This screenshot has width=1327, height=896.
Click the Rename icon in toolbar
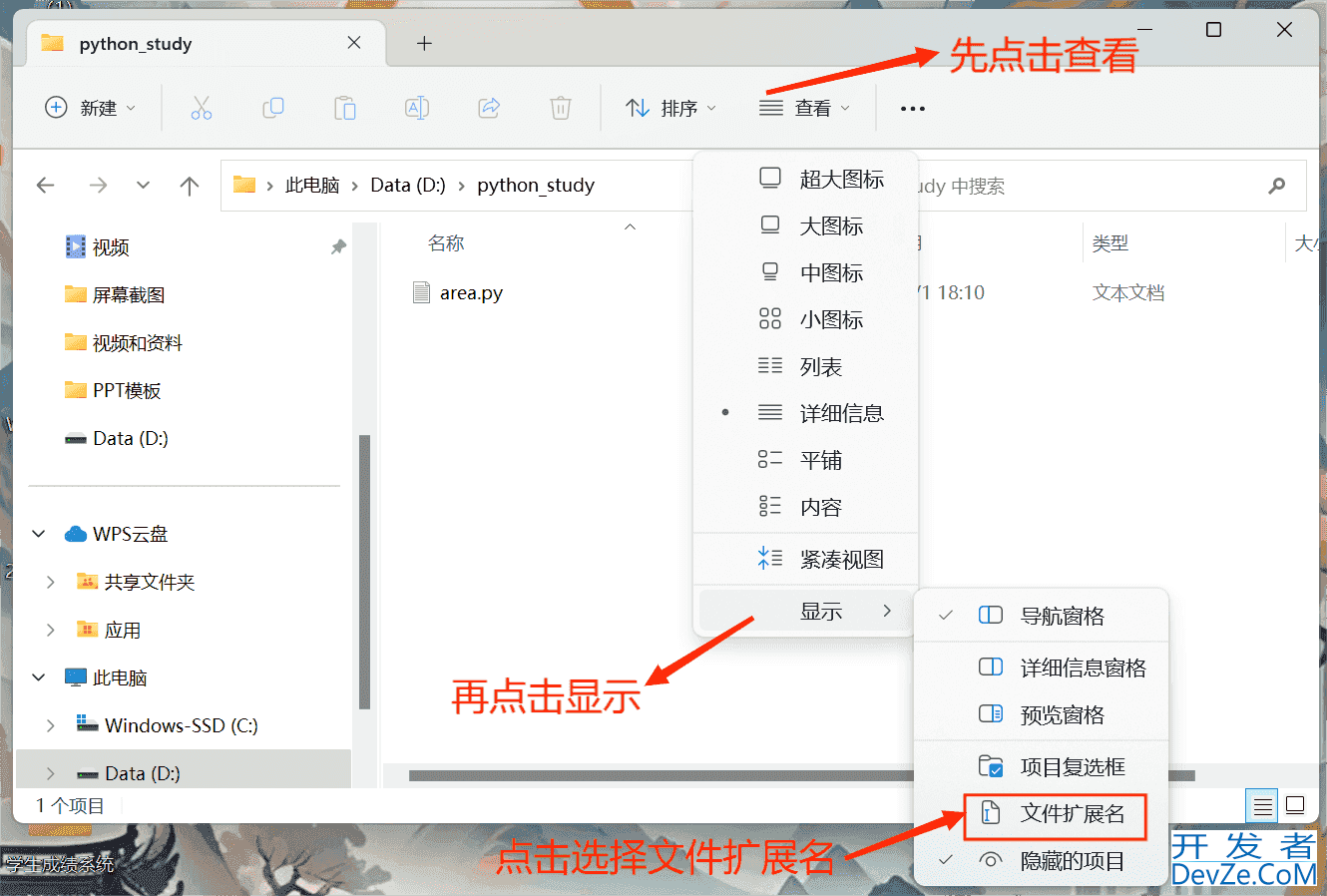(x=417, y=108)
